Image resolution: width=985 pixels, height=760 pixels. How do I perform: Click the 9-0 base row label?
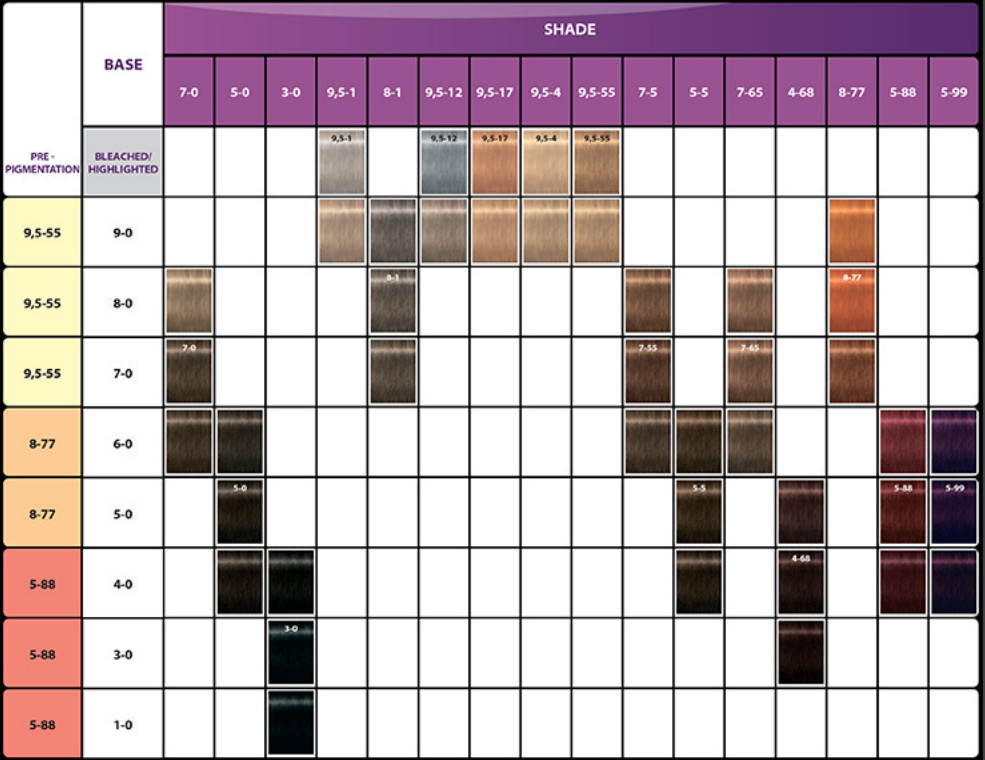[x=123, y=232]
